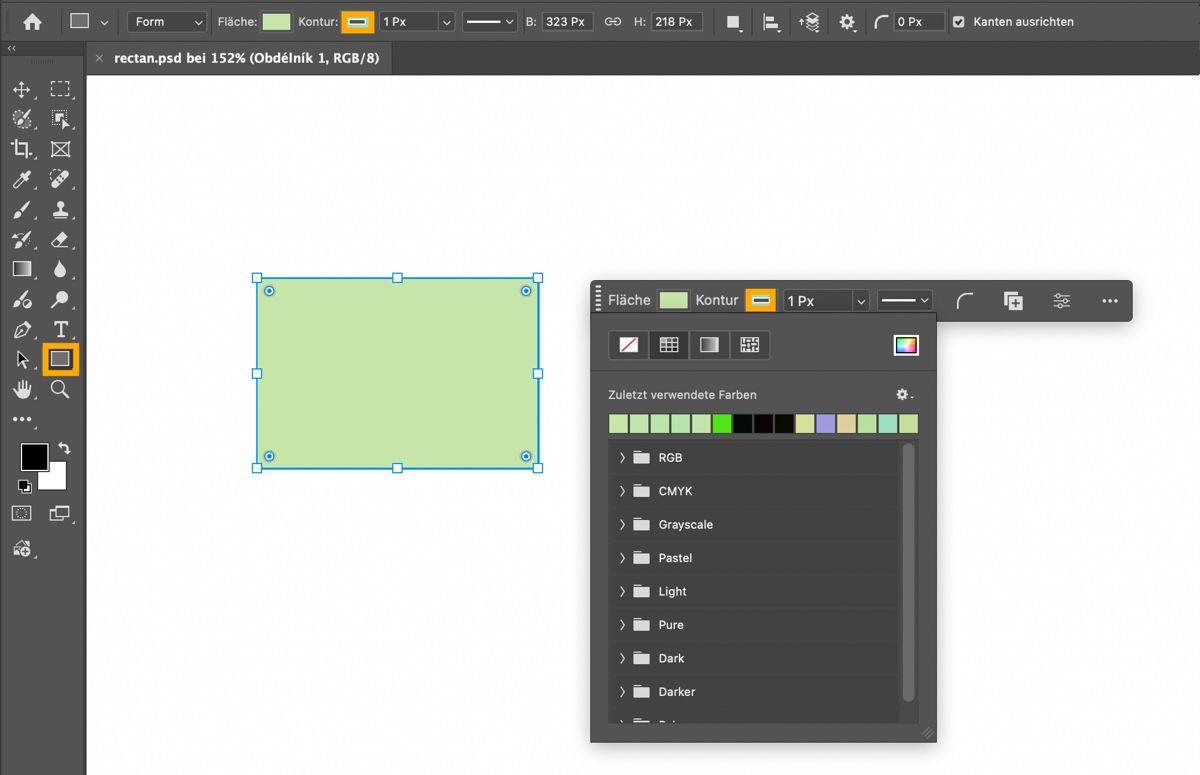1200x775 pixels.
Task: Select the Hand tool
Action: tap(22, 389)
